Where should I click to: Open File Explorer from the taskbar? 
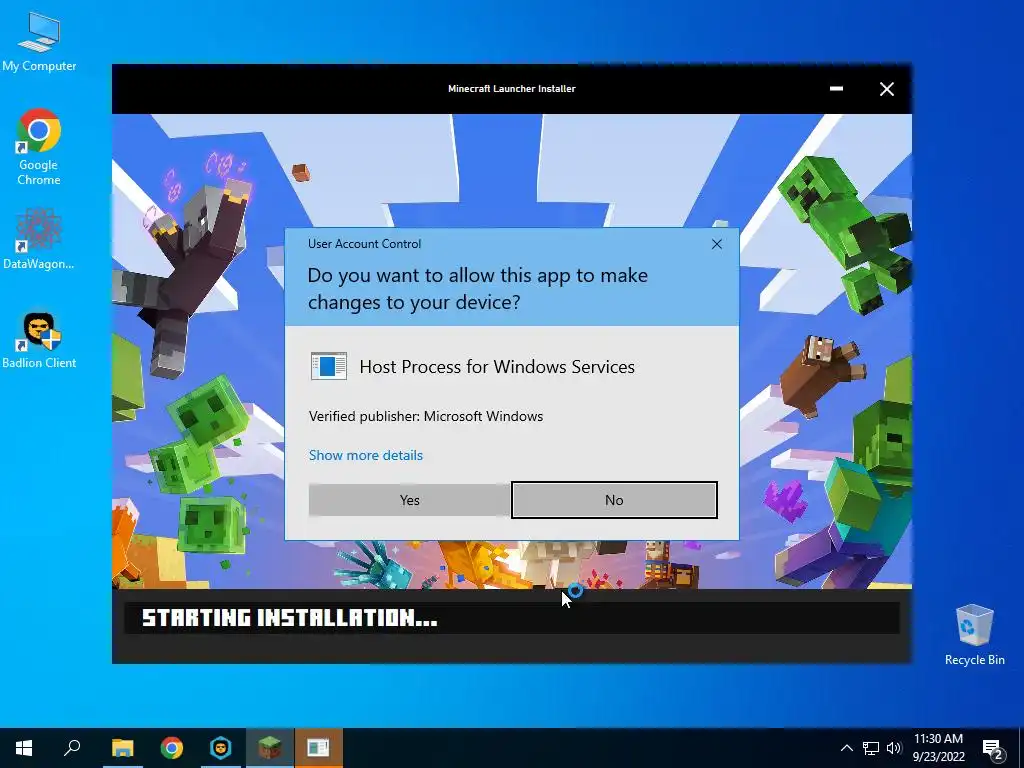[x=123, y=748]
